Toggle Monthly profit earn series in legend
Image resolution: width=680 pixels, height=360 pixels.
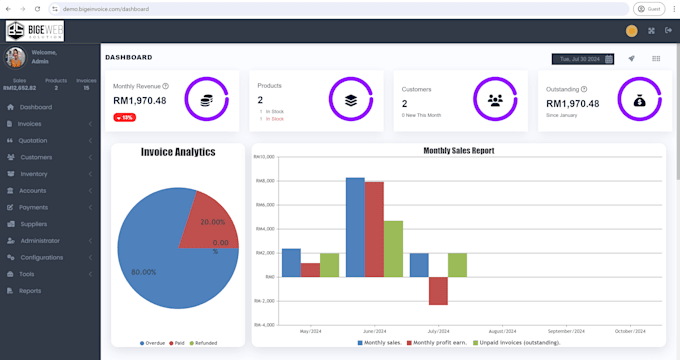[x=437, y=343]
